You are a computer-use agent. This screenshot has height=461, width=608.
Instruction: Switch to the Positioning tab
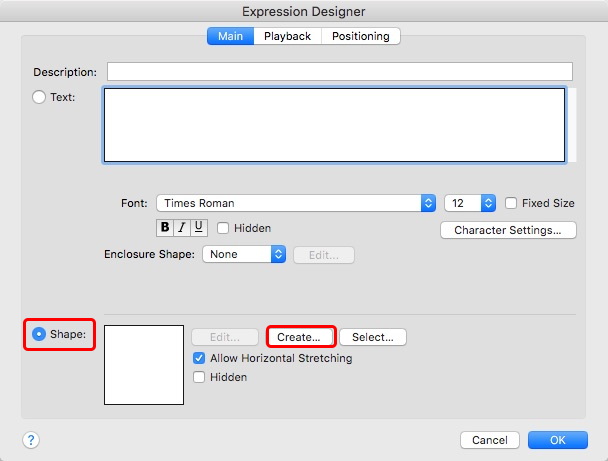click(x=361, y=36)
